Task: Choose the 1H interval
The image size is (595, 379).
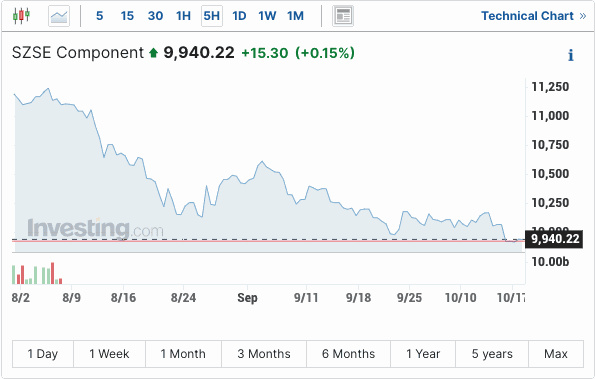Action: click(183, 16)
